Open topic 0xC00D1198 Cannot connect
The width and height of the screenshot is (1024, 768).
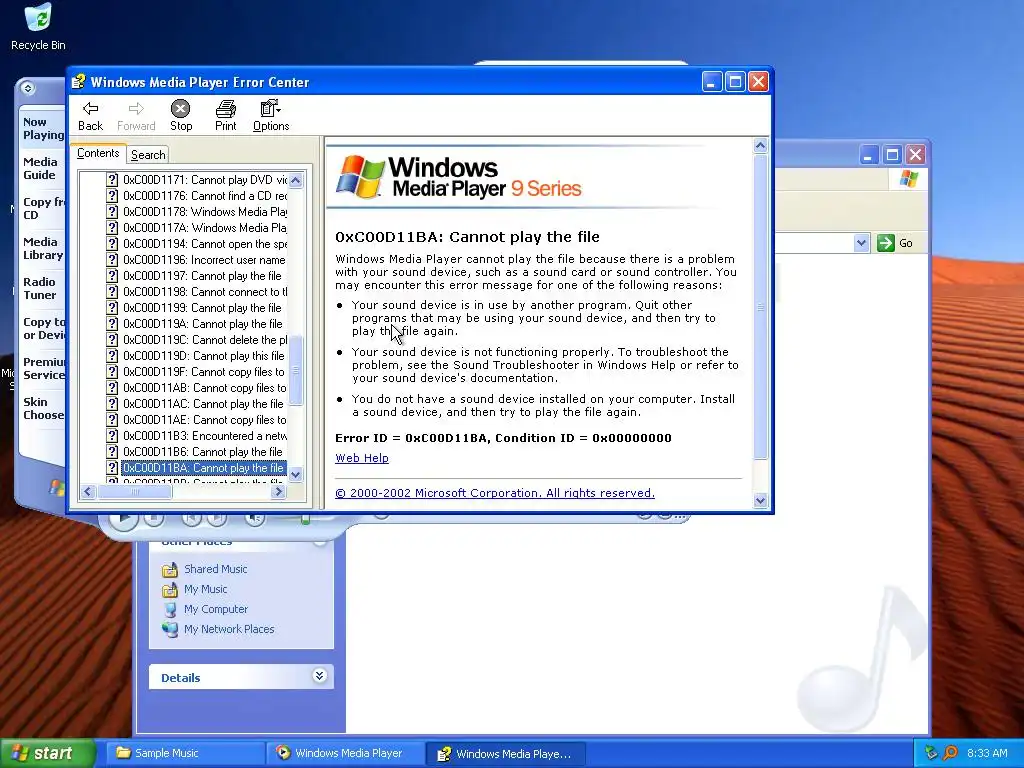click(x=204, y=292)
